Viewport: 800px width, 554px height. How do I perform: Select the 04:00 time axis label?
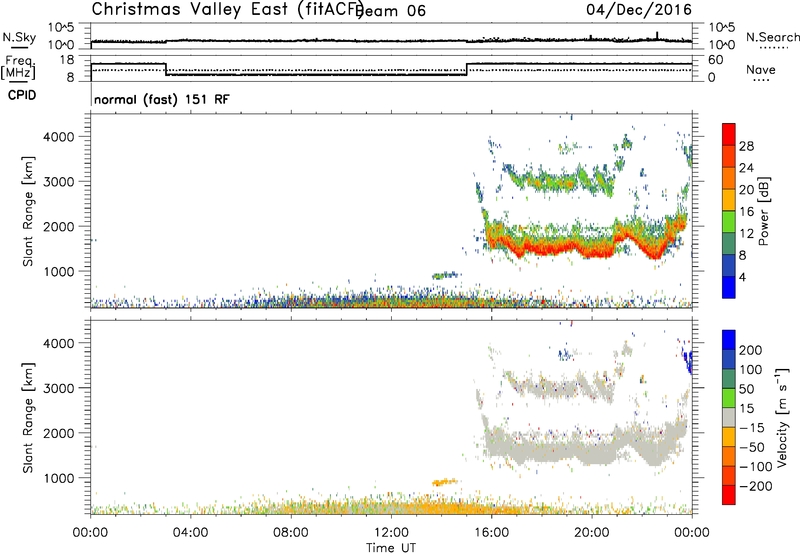pyautogui.click(x=190, y=533)
